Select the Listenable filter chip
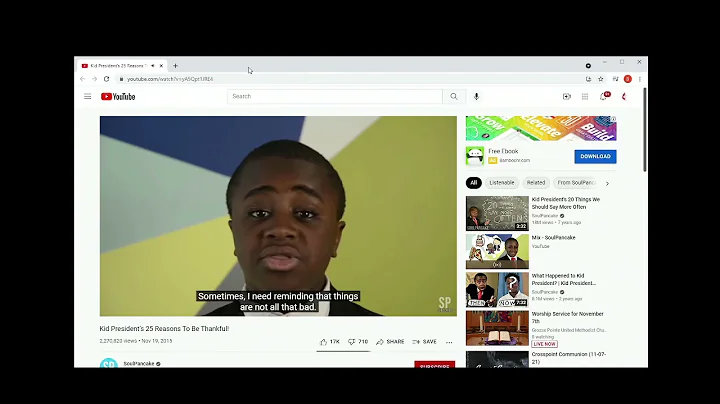 (x=501, y=183)
